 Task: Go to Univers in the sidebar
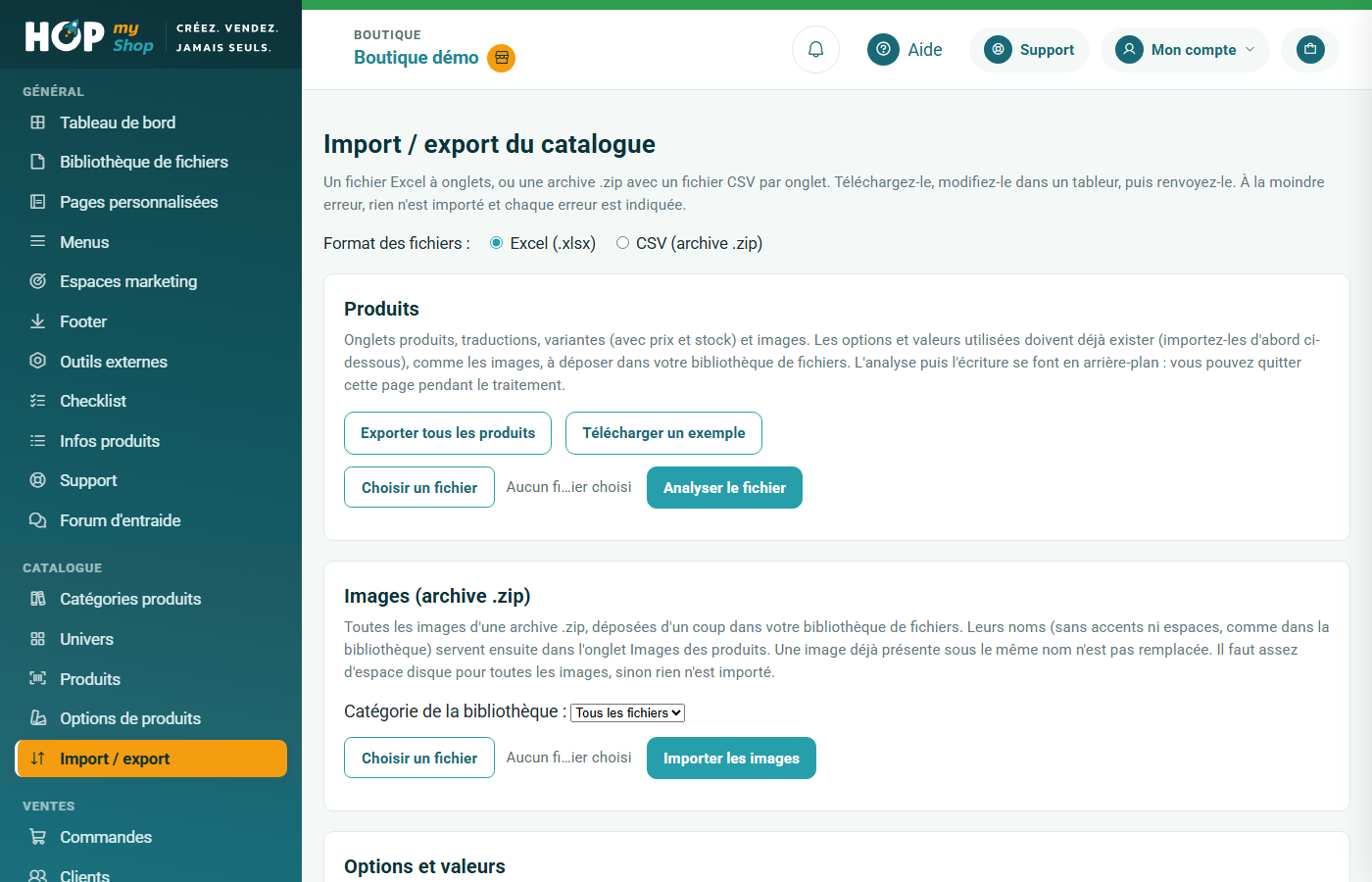tap(151, 639)
